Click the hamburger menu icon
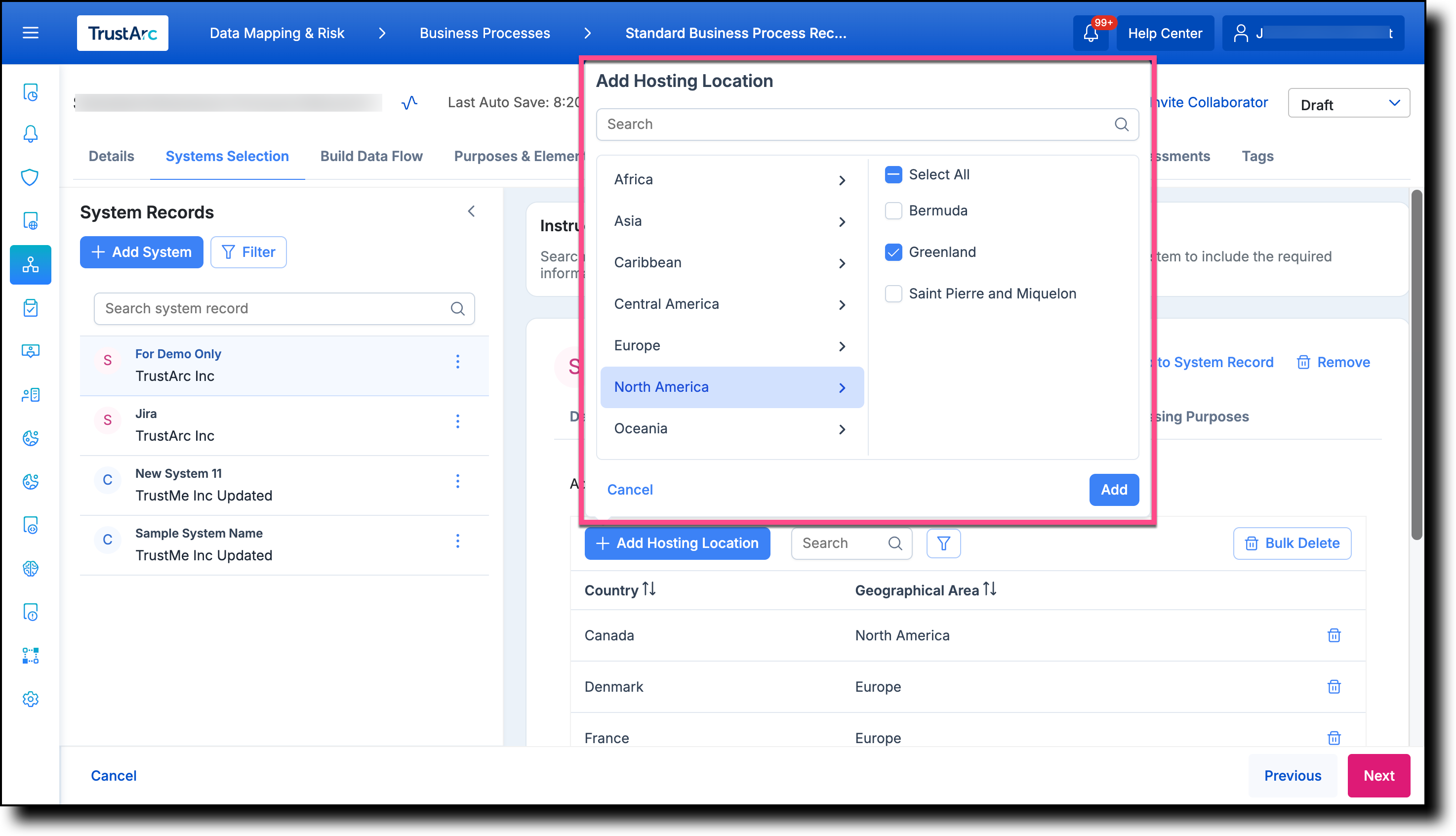Image resolution: width=1456 pixels, height=836 pixels. tap(30, 33)
